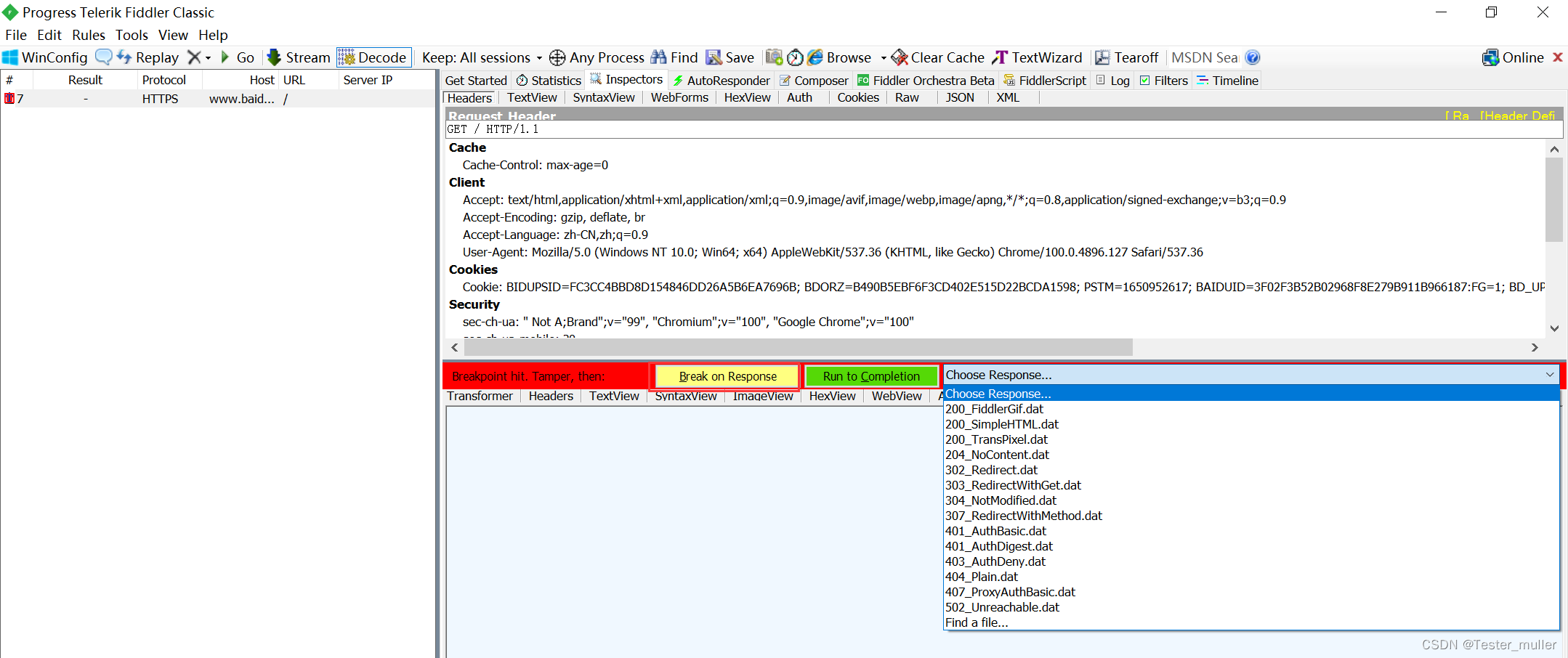
Task: Open response WebView tab
Action: pyautogui.click(x=897, y=396)
